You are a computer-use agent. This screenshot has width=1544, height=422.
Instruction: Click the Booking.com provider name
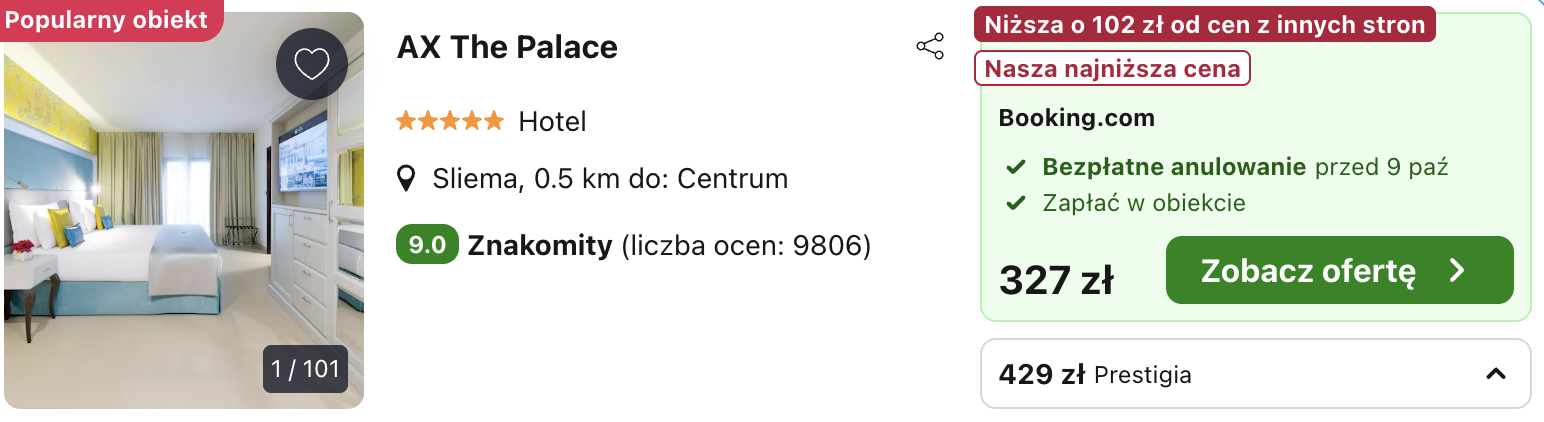1076,118
